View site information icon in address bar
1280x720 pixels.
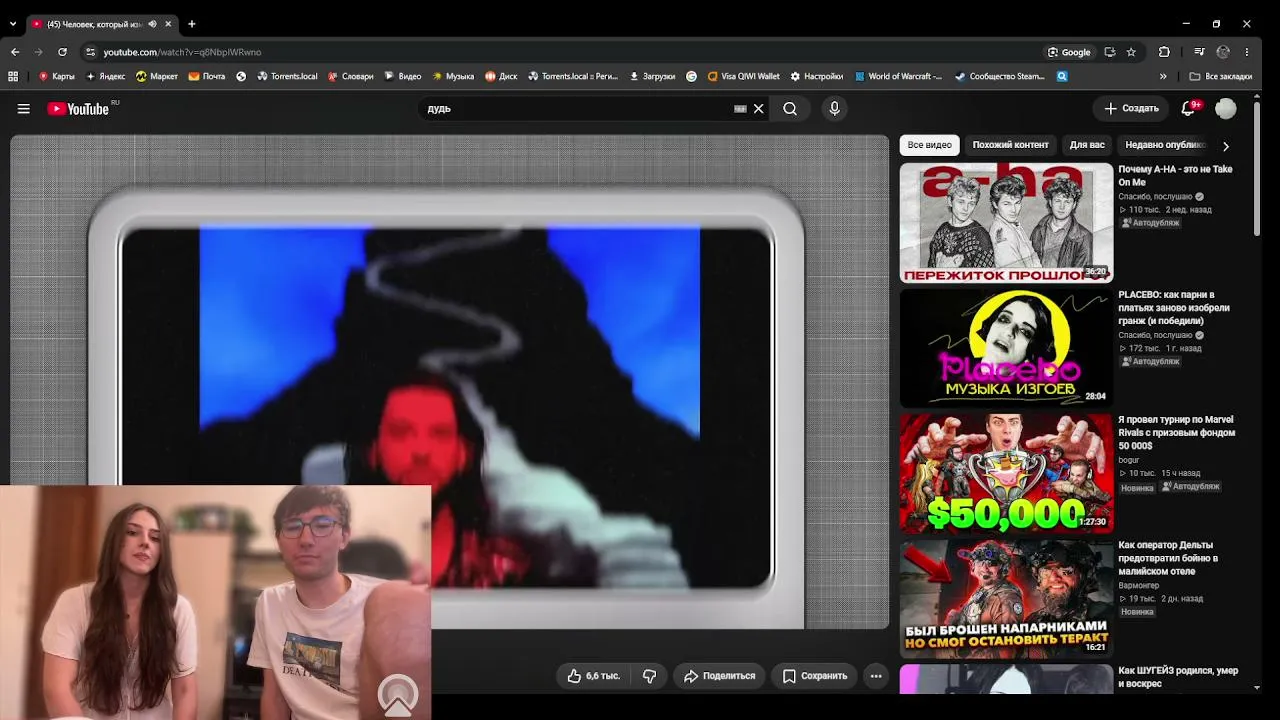91,52
